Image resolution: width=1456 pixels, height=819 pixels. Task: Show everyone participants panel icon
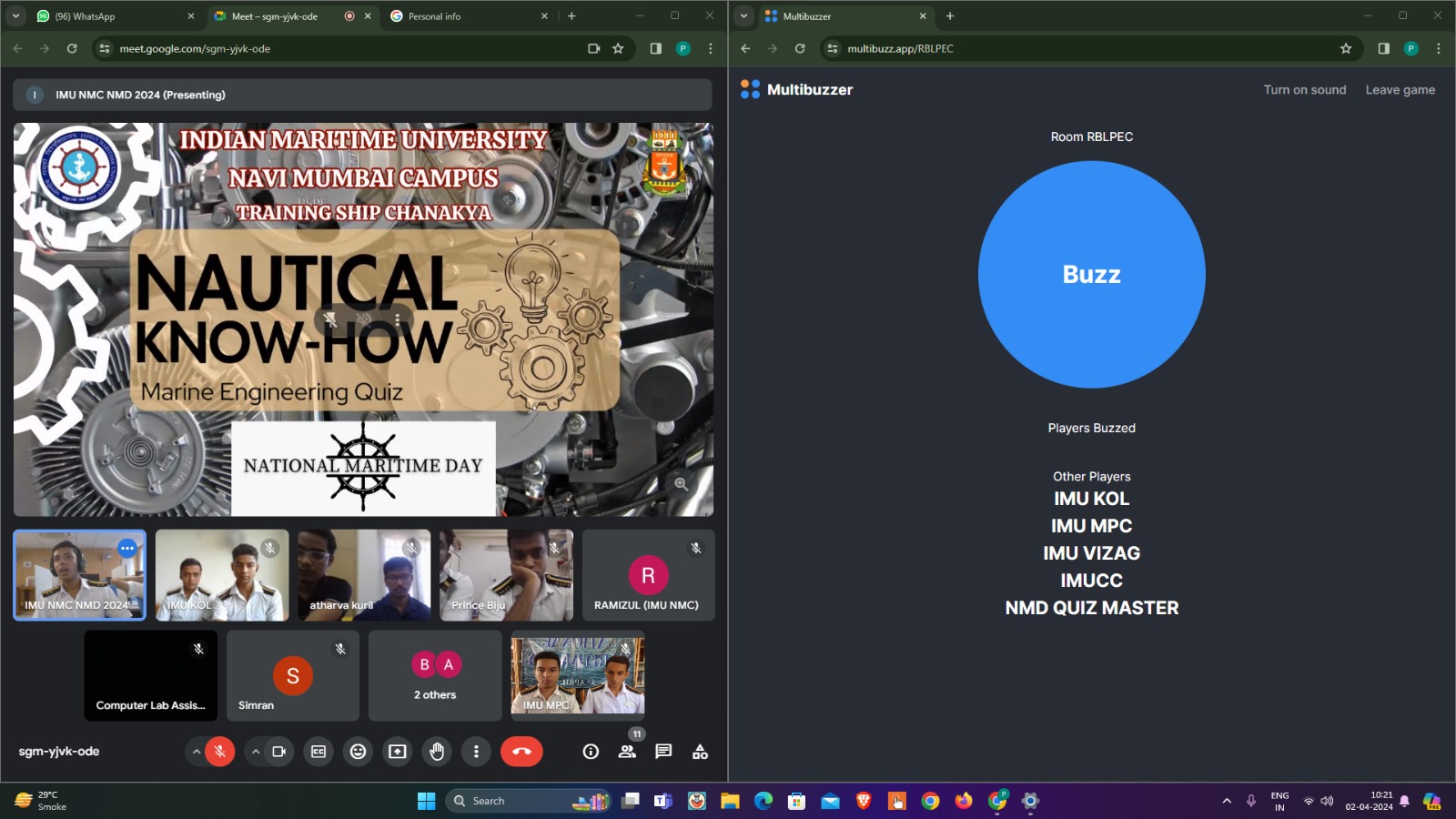pos(627,752)
